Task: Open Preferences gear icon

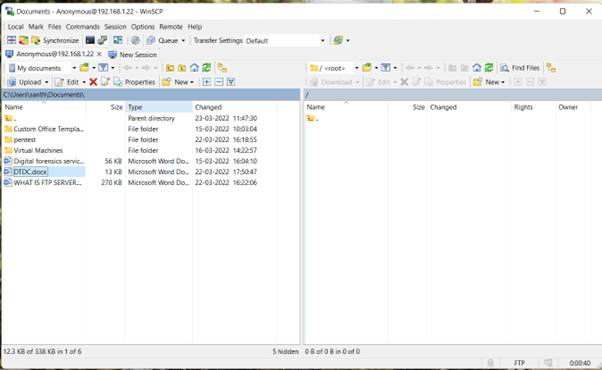Action: tap(135, 40)
